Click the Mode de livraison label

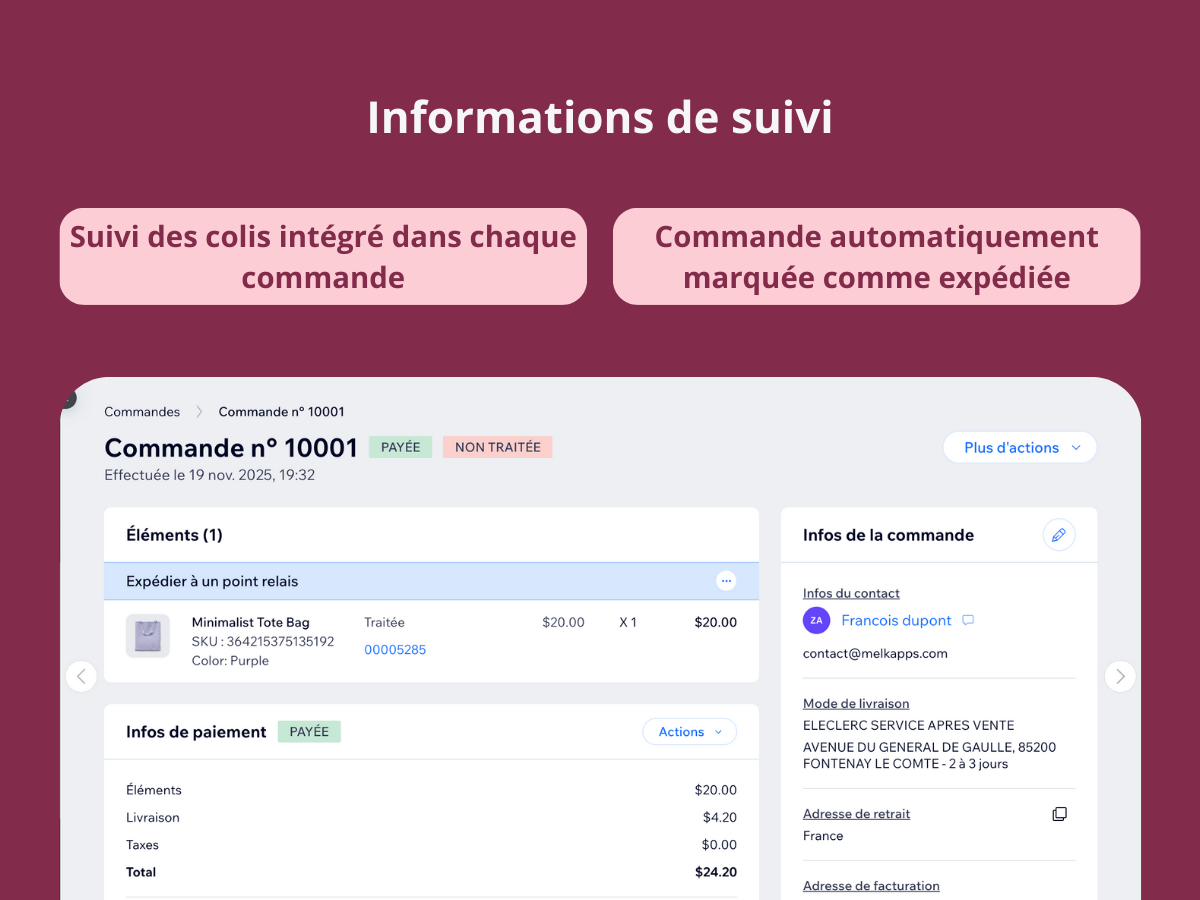click(856, 704)
